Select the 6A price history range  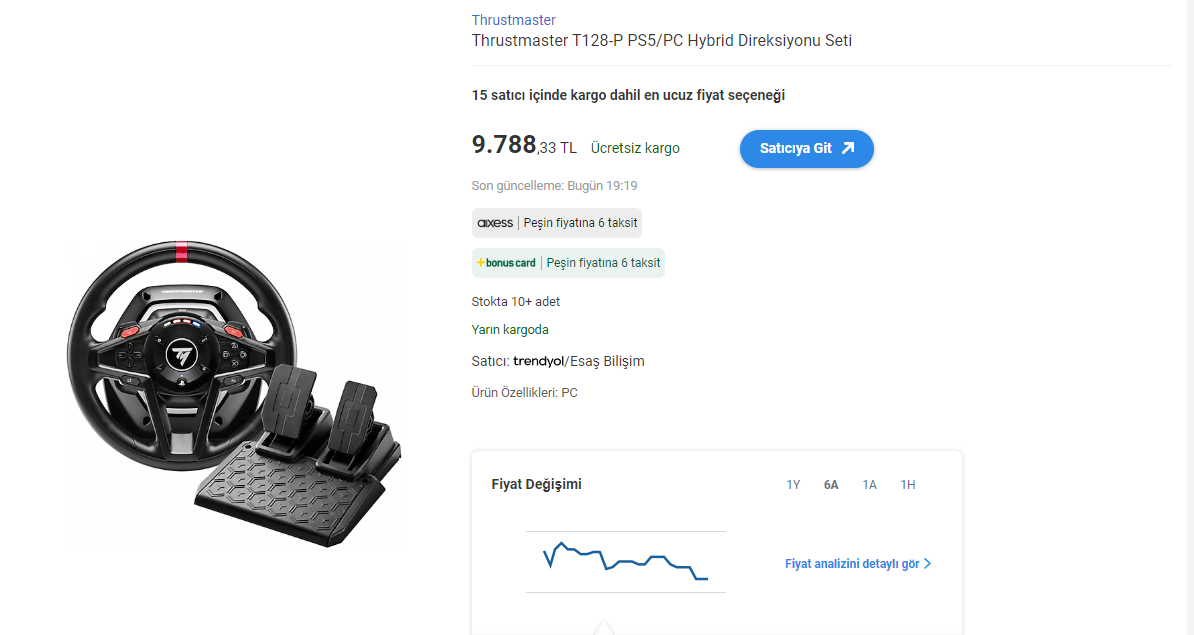click(831, 485)
